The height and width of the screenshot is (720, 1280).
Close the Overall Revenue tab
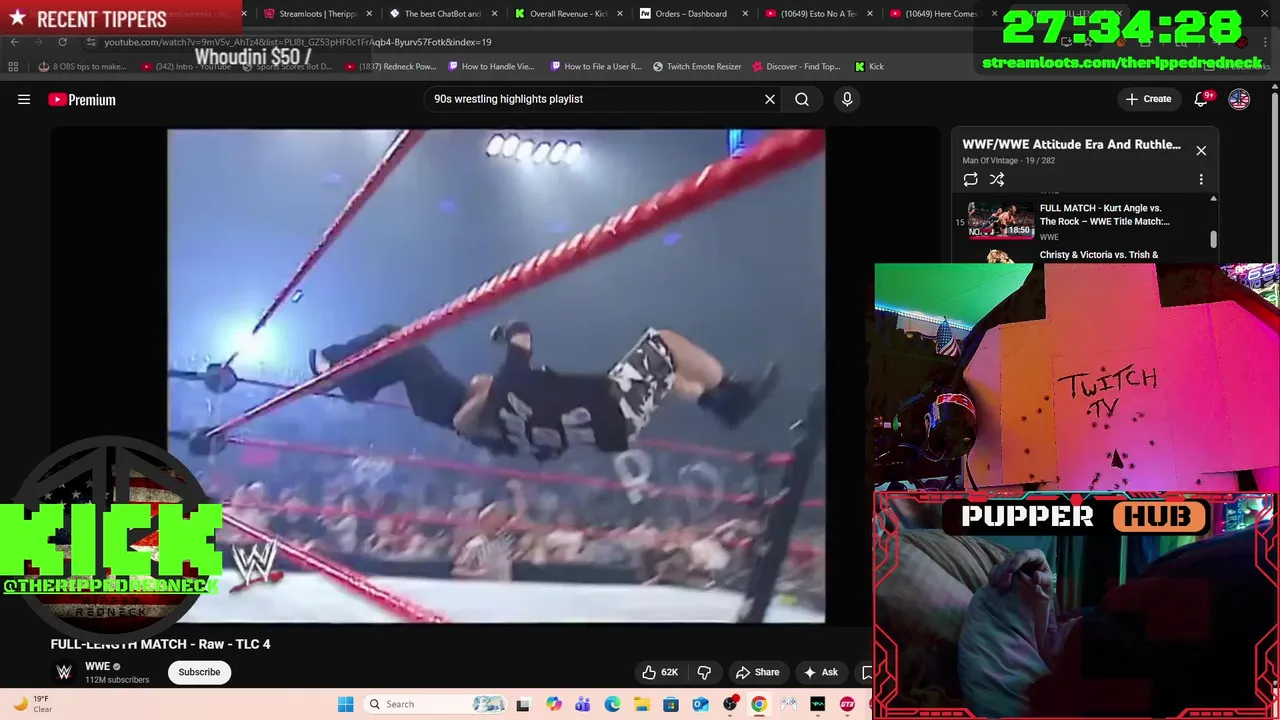621,14
